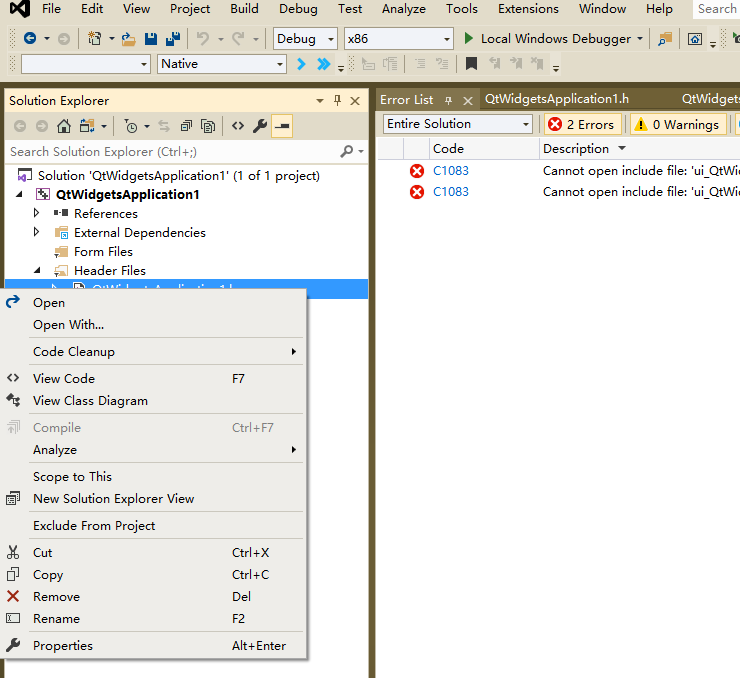This screenshot has height=678, width=740.
Task: Start Local Windows Debugger green play icon
Action: click(468, 38)
